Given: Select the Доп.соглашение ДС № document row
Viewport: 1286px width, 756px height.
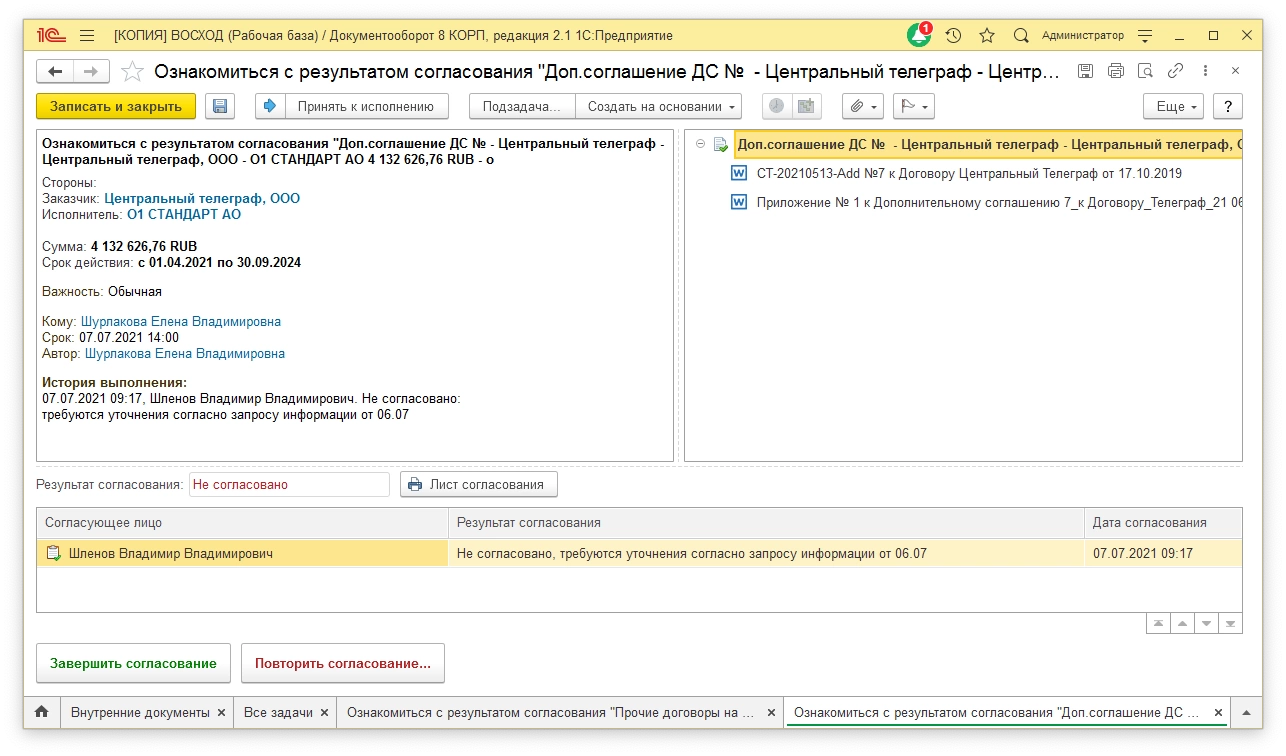Looking at the screenshot, I should (x=989, y=145).
